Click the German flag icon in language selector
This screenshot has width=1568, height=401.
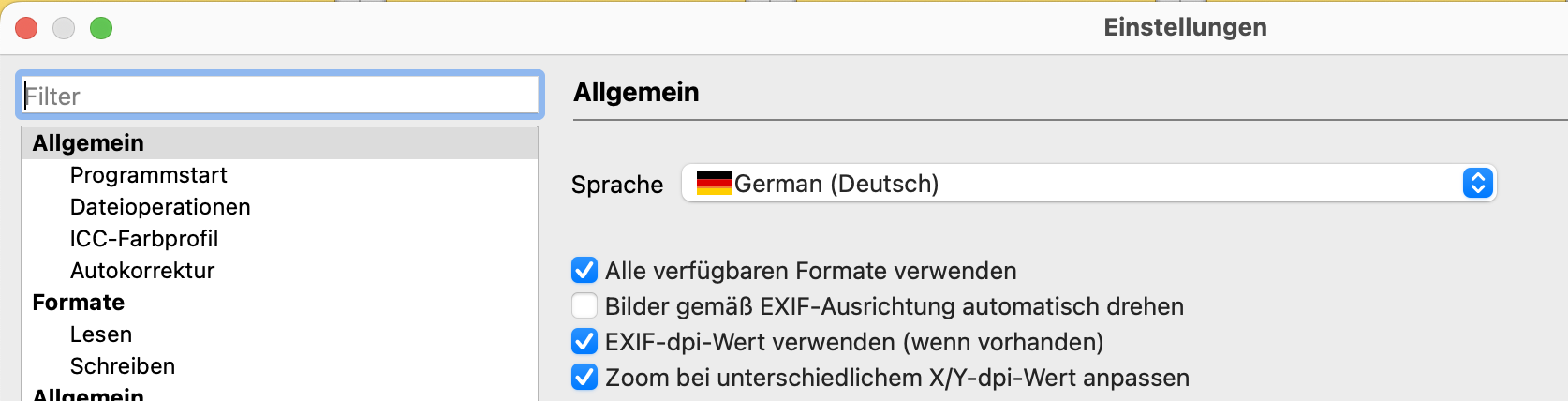[x=714, y=183]
